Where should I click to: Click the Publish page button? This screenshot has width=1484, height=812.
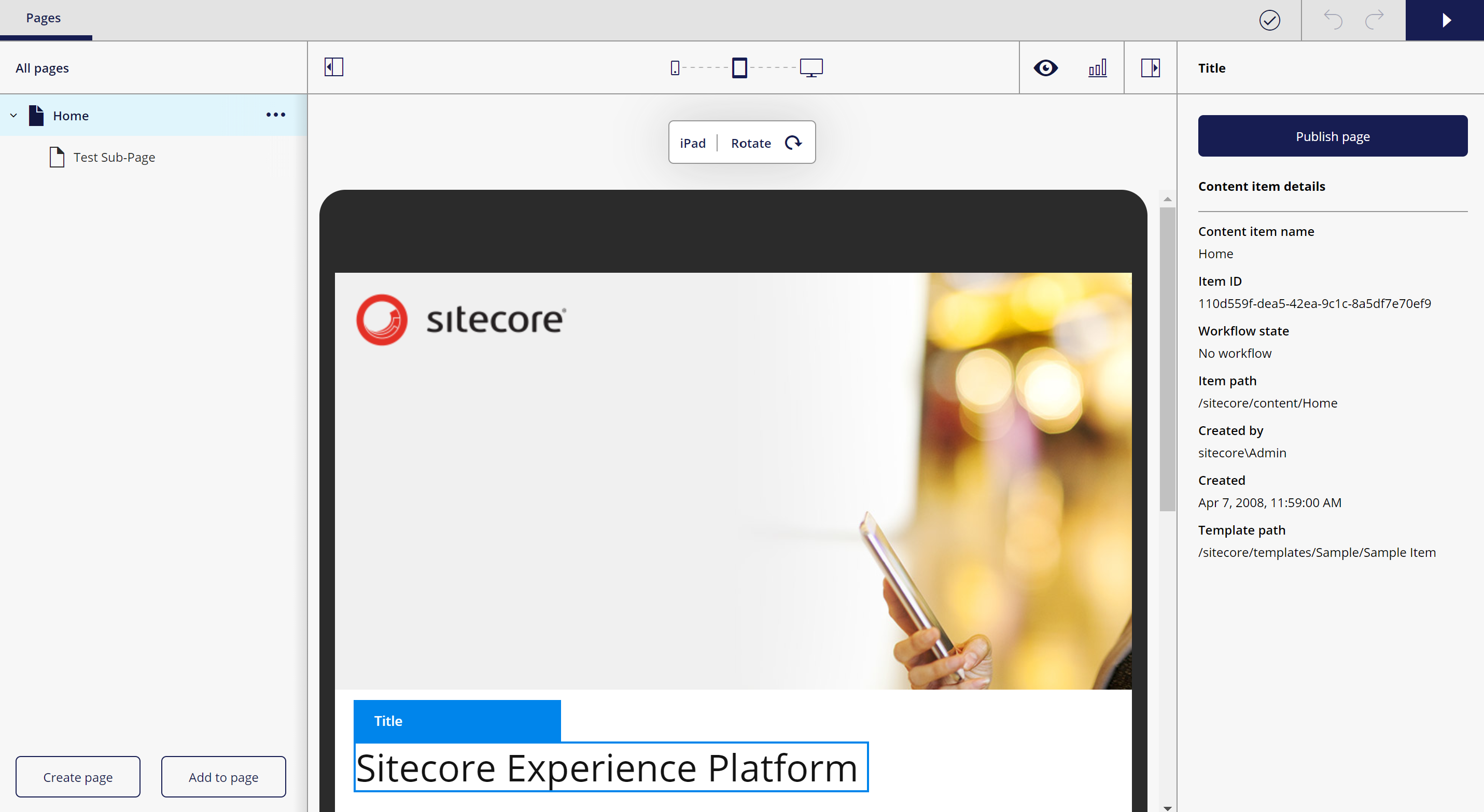pos(1333,136)
